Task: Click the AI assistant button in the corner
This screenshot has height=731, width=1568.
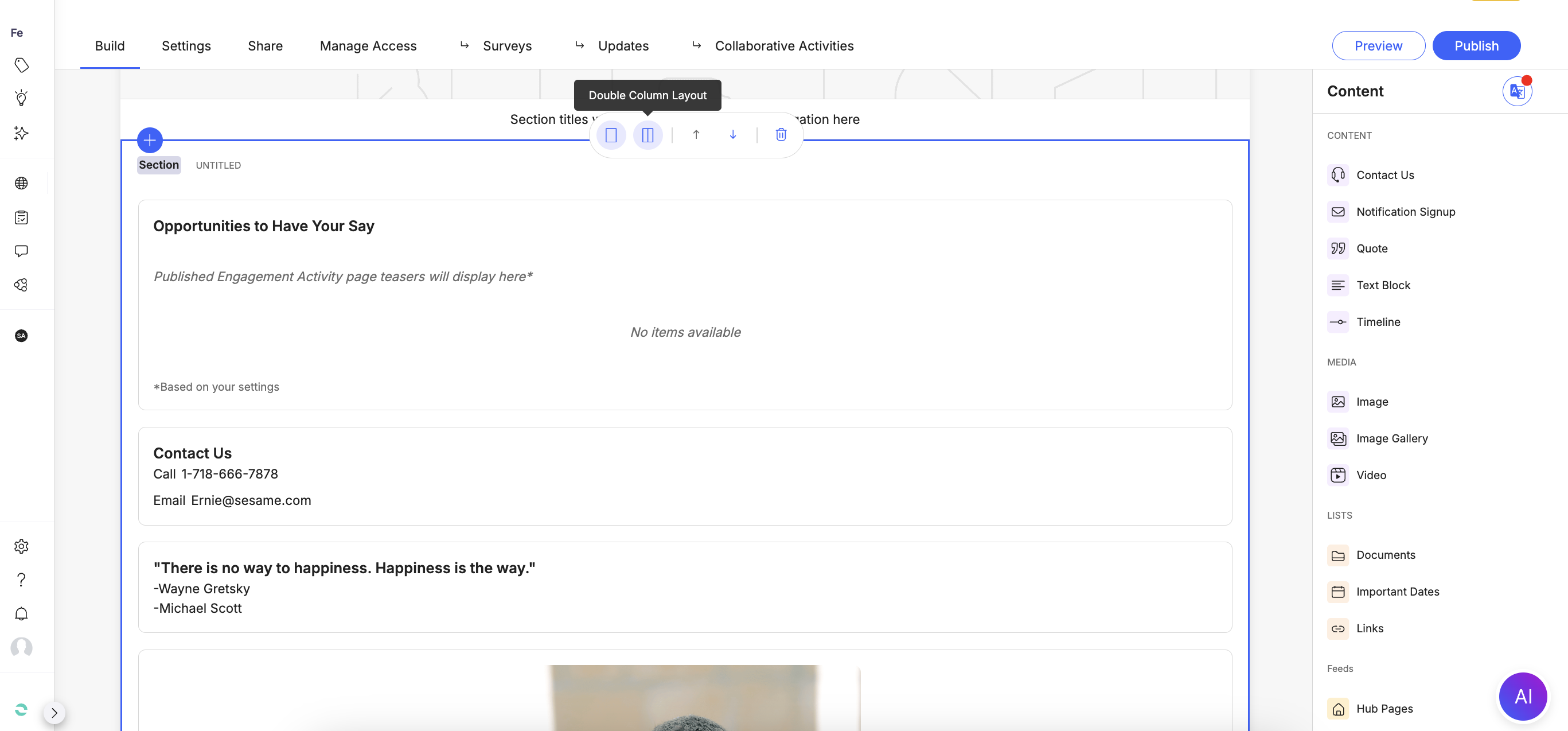Action: coord(1523,696)
